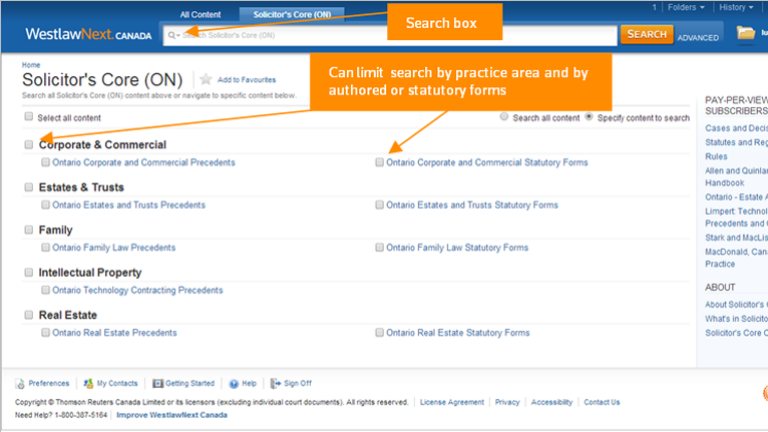Open Rules link in sidebar
The image size is (768, 432).
click(716, 157)
